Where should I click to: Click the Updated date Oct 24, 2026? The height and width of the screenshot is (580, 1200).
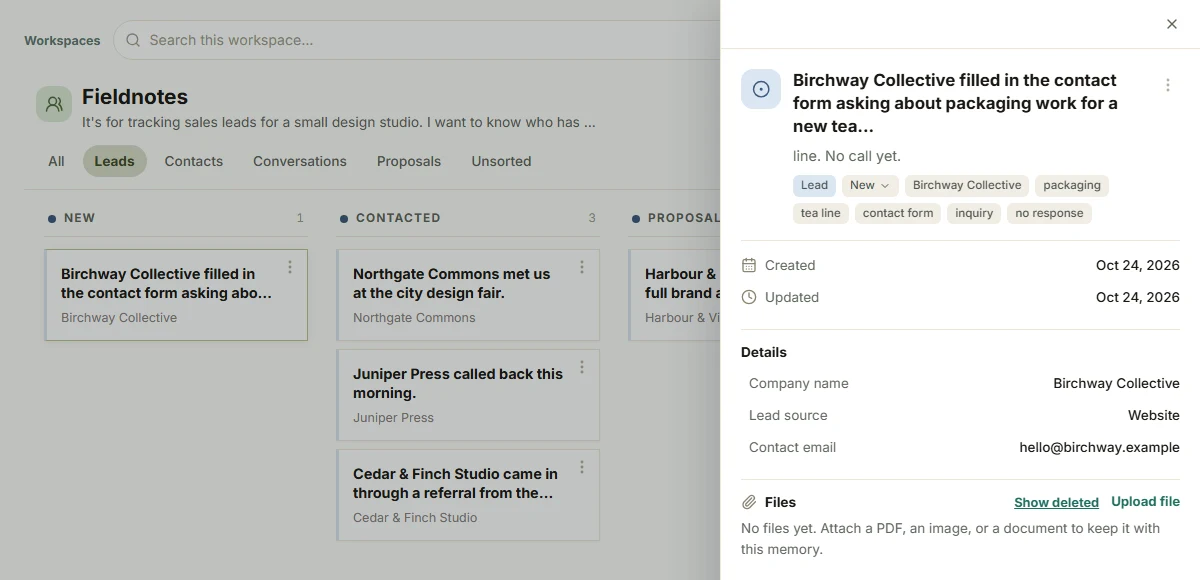[x=1138, y=297]
